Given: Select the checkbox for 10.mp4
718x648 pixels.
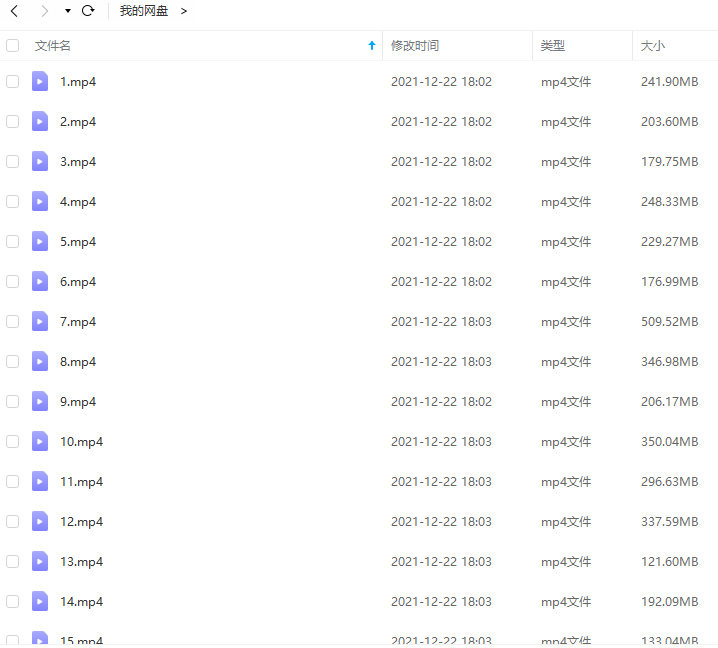Looking at the screenshot, I should coord(12,441).
